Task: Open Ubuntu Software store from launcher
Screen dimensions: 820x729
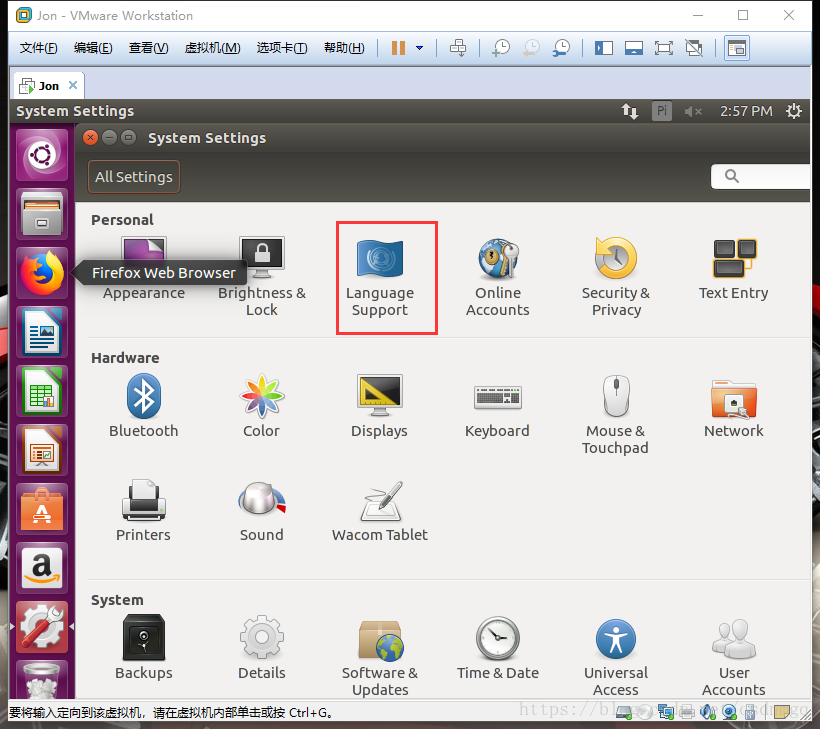Action: click(42, 509)
